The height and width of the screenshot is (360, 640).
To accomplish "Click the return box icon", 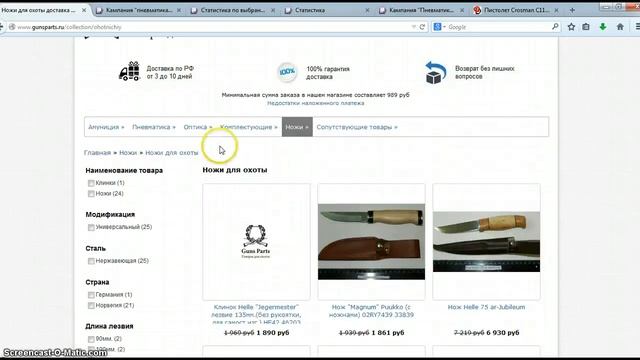I will (x=435, y=73).
